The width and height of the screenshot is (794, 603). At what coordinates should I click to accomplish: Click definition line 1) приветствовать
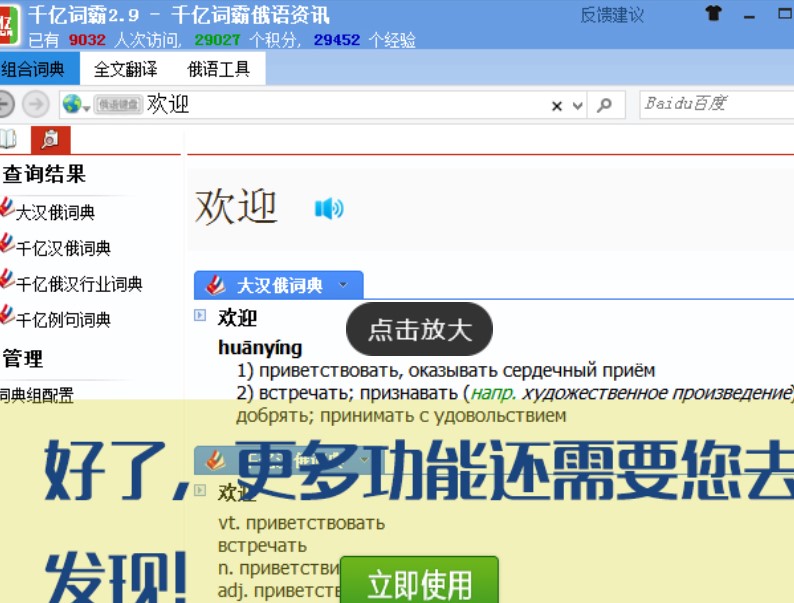(446, 370)
